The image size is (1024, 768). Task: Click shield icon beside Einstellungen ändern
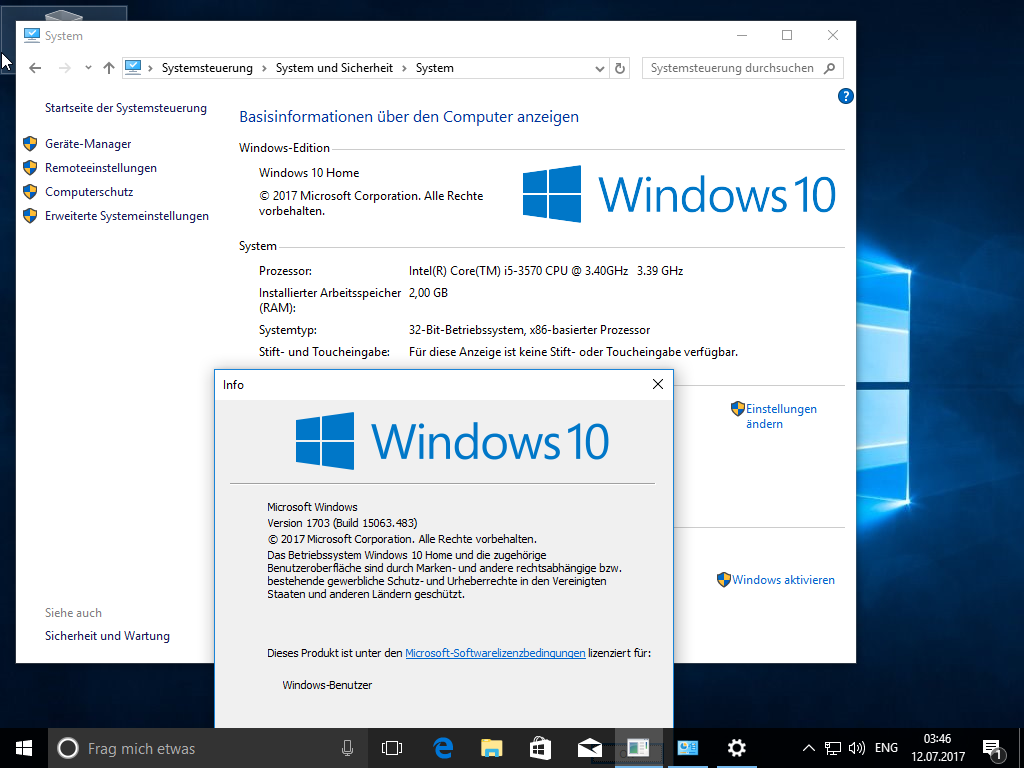click(738, 409)
